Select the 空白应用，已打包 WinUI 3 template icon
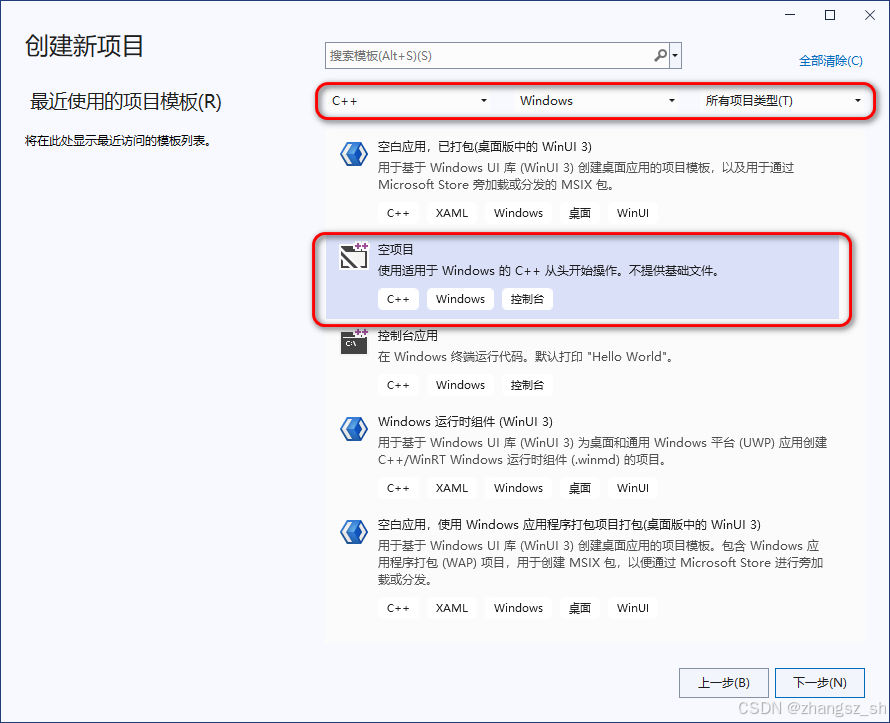 tap(354, 154)
